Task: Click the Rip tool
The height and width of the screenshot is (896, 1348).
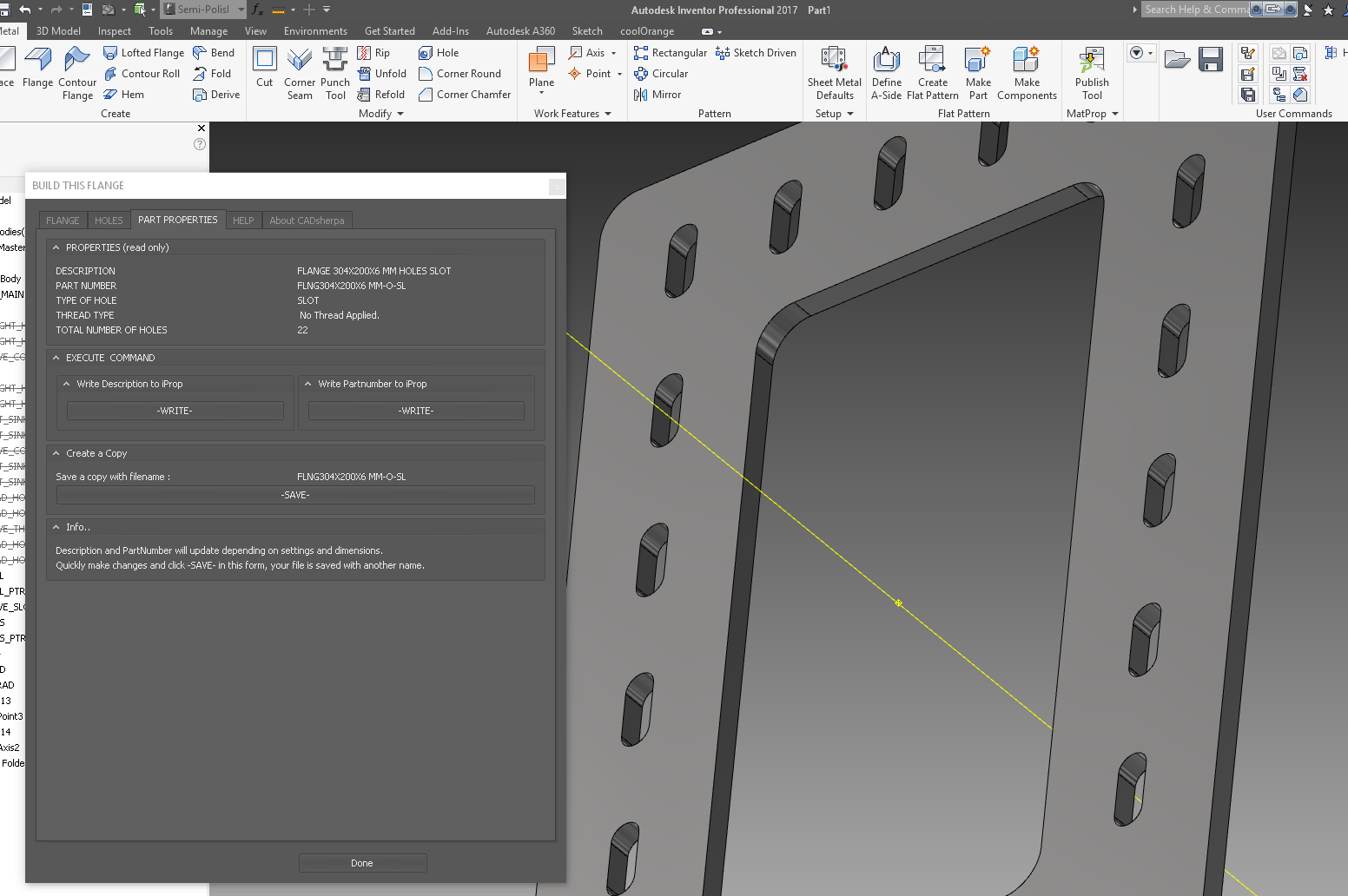Action: tap(373, 53)
